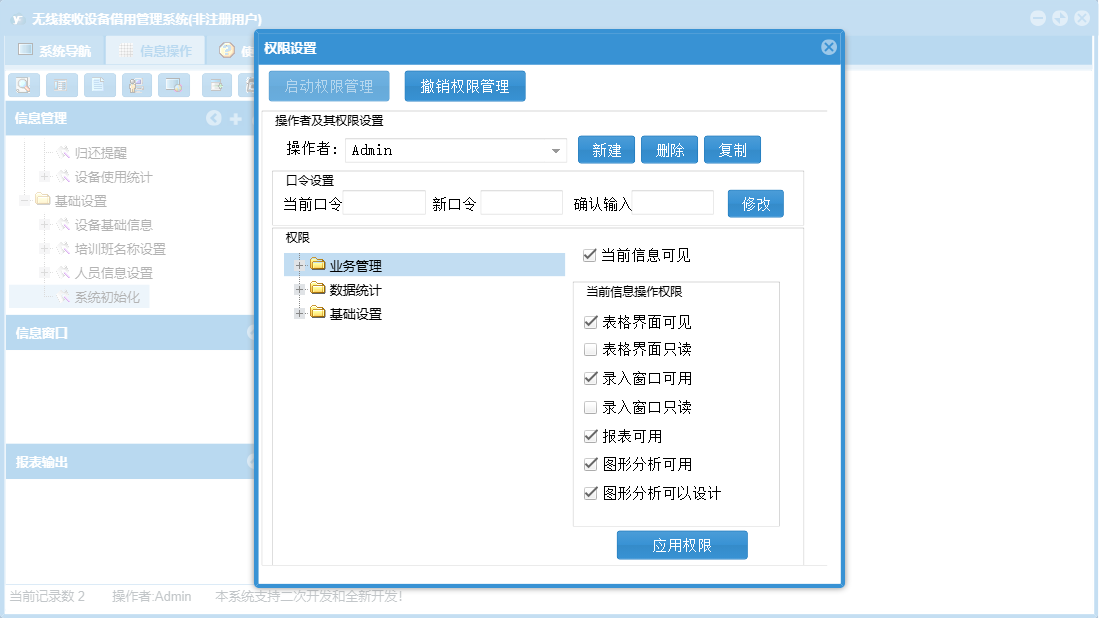Click the add record toolbar icon
This screenshot has width=1099, height=618.
(217, 85)
